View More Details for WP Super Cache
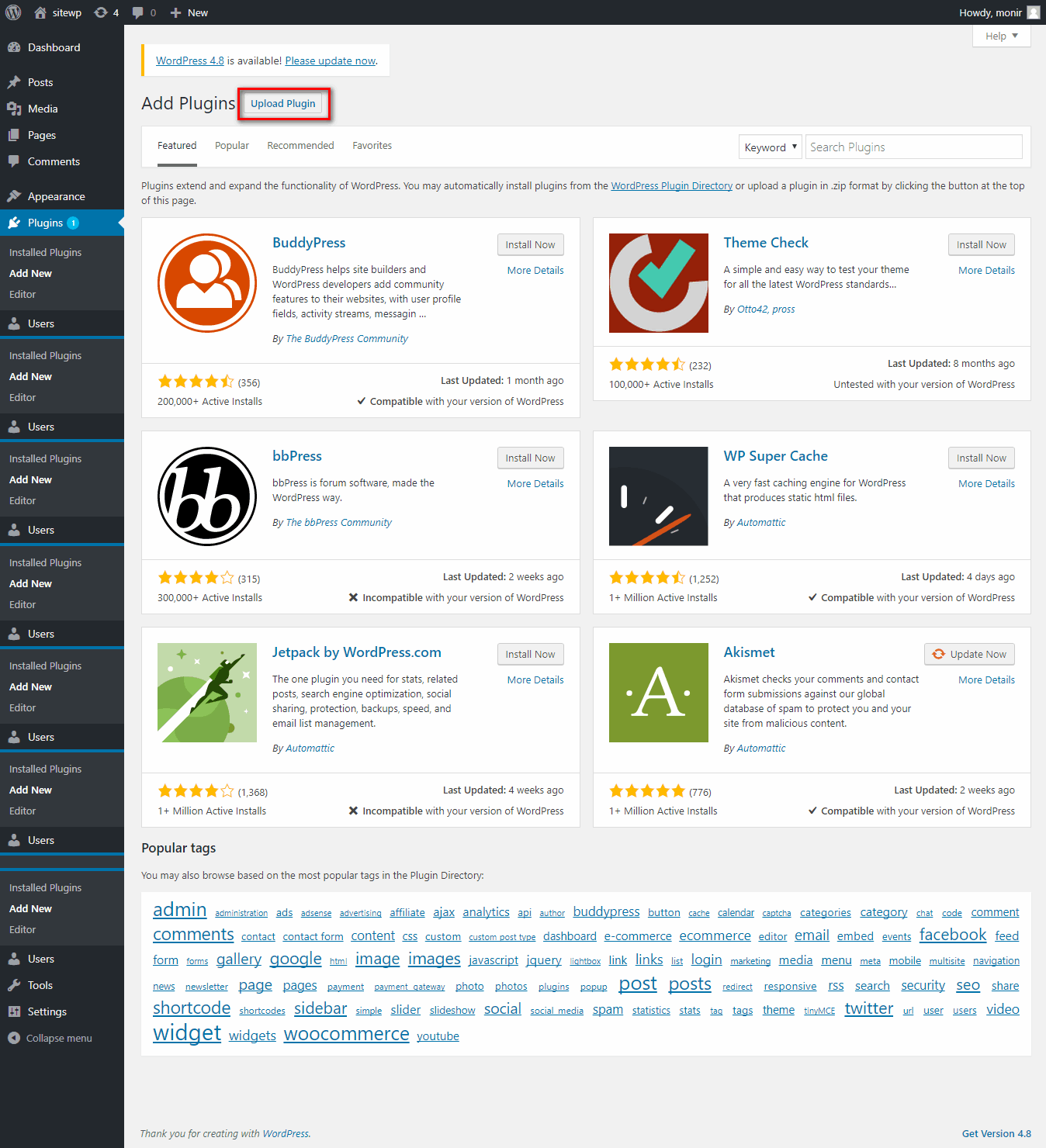This screenshot has height=1148, width=1046. point(987,483)
